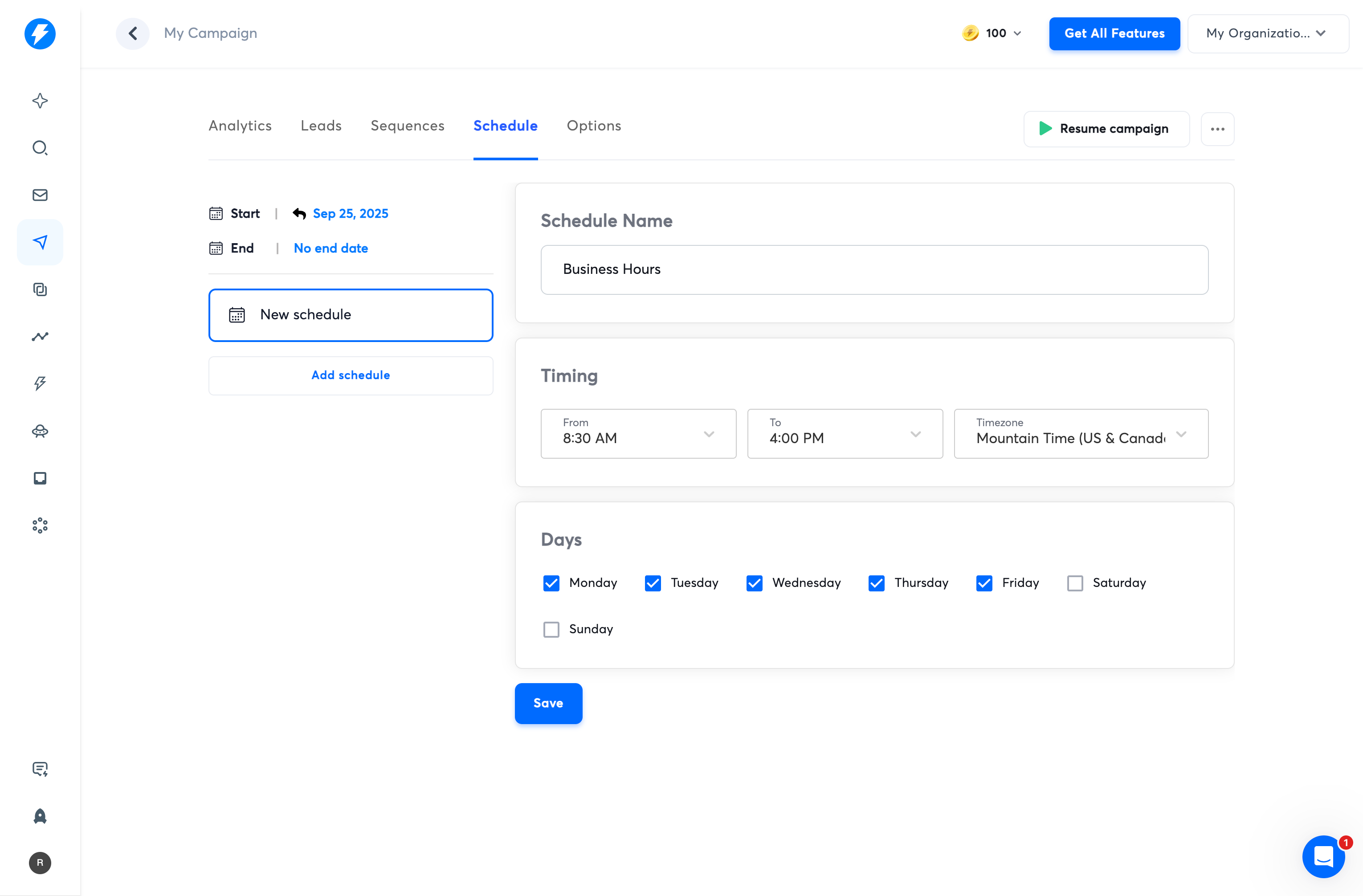
Task: Enable the Saturday checkbox
Action: [1075, 583]
